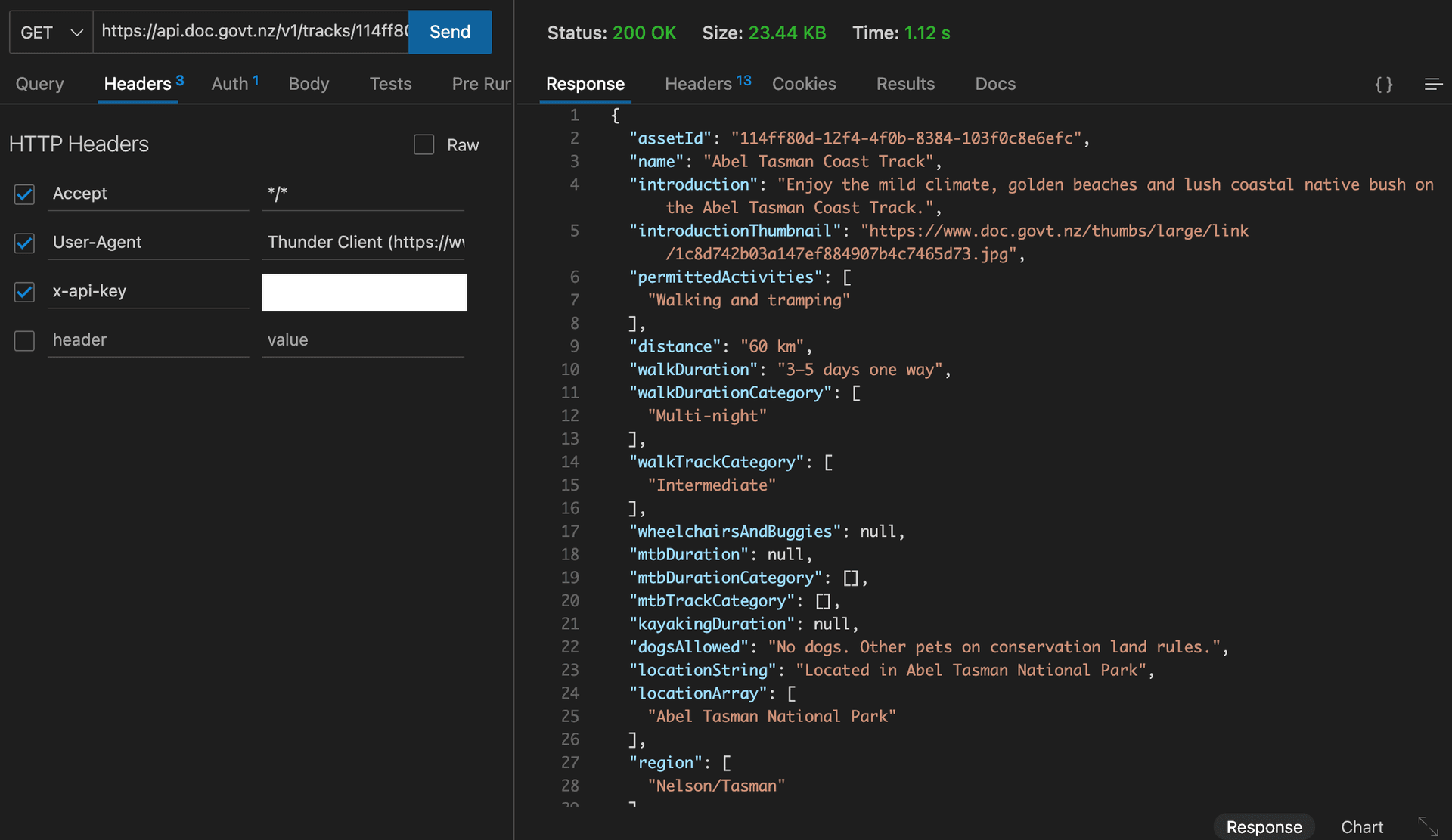The image size is (1452, 840).
Task: Click the Query tab
Action: tap(39, 83)
